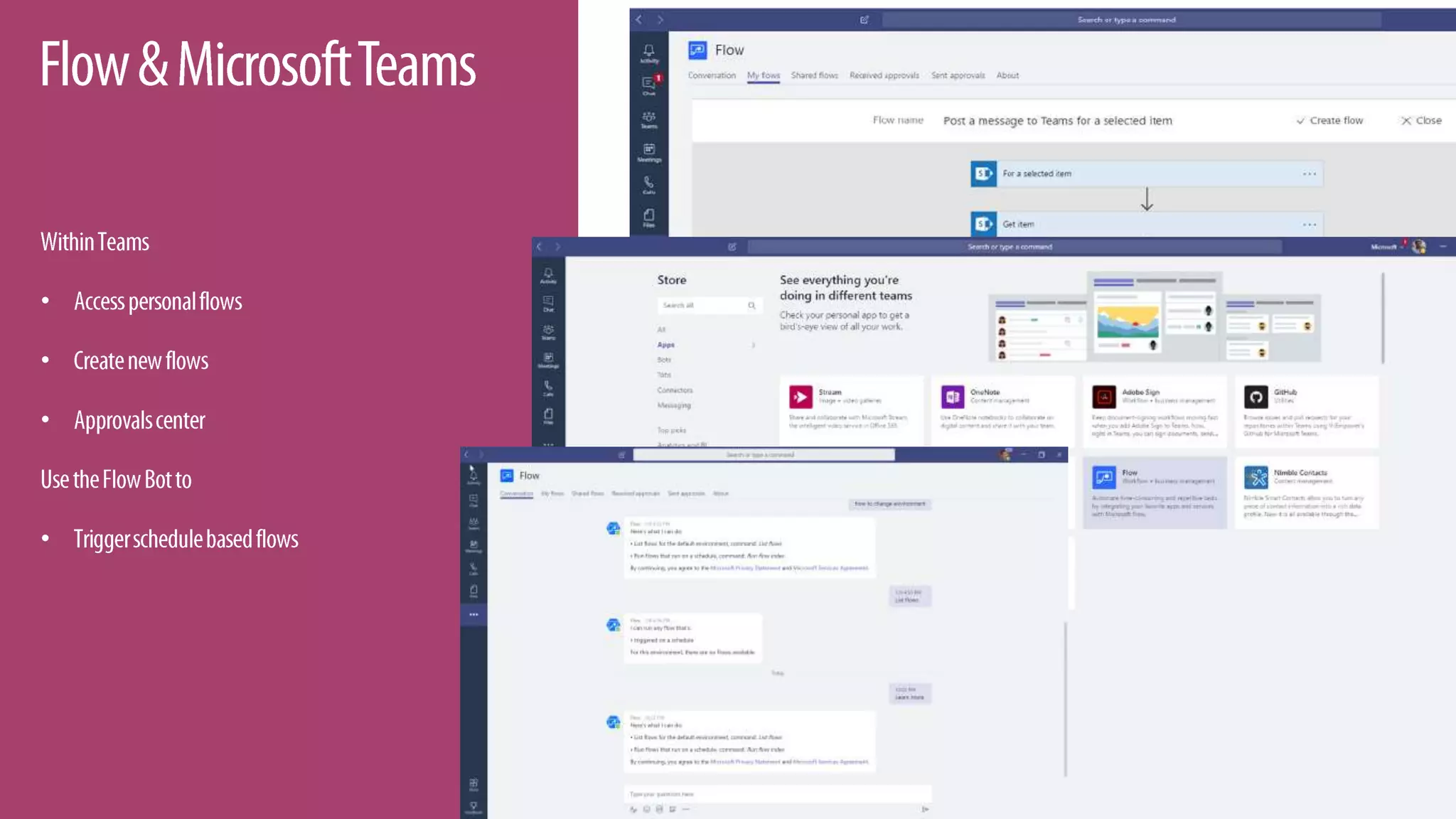Open the ellipsis menu on 'Get item' step
Viewport: 1456px width, 819px height.
[x=1310, y=225]
